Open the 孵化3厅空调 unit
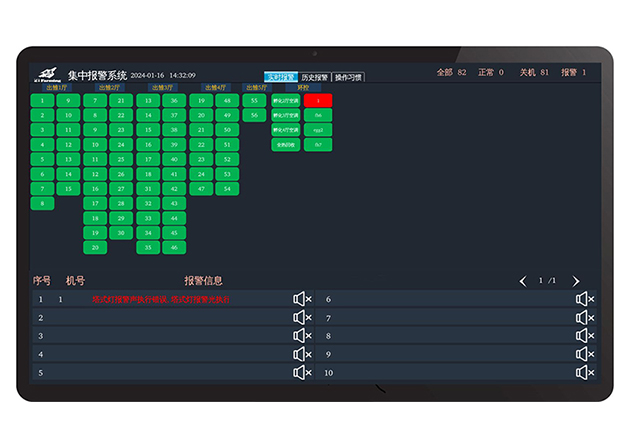The height and width of the screenshot is (446, 629). pos(286,115)
